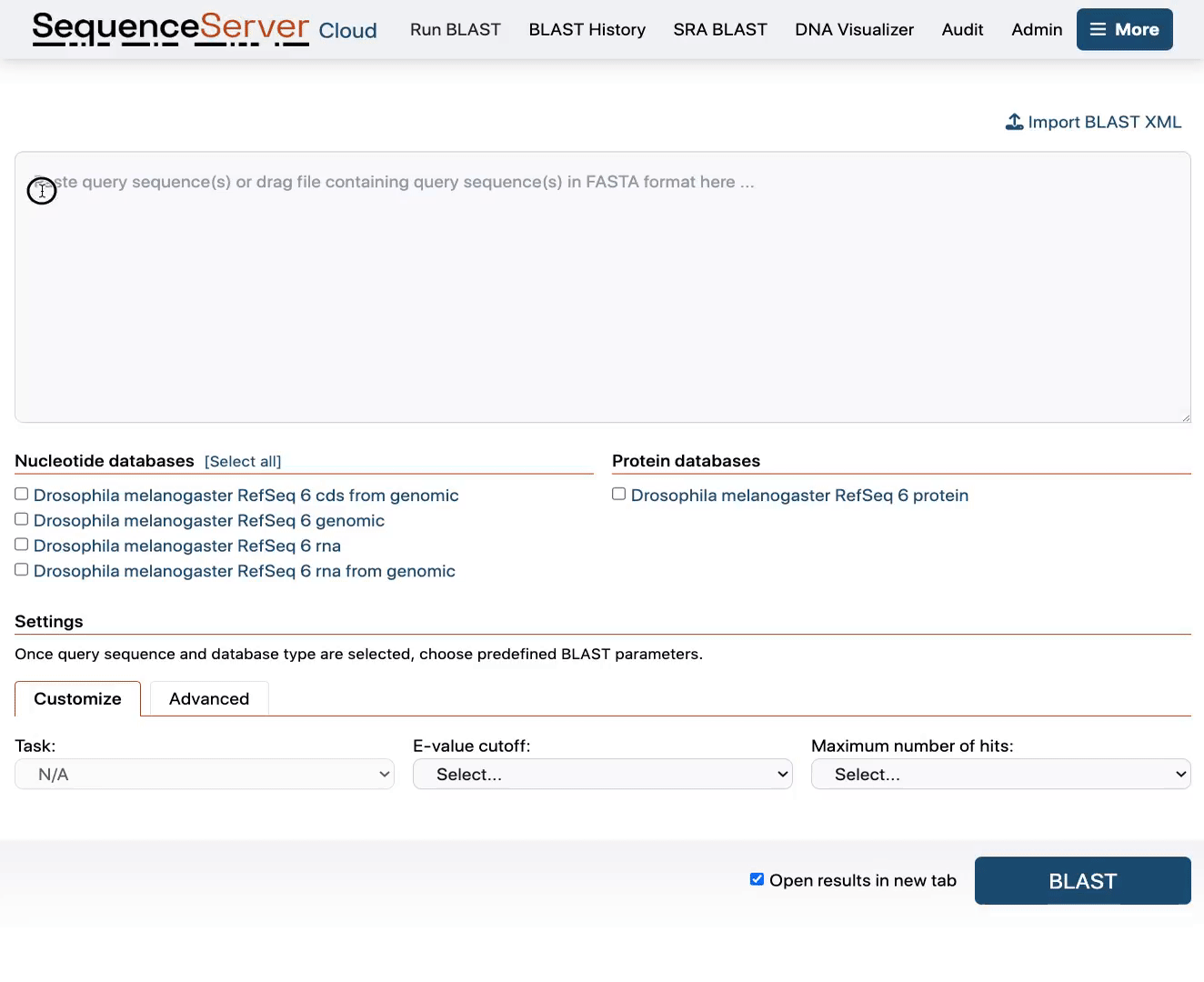
Task: Click the SequenceServer logo
Action: click(169, 28)
